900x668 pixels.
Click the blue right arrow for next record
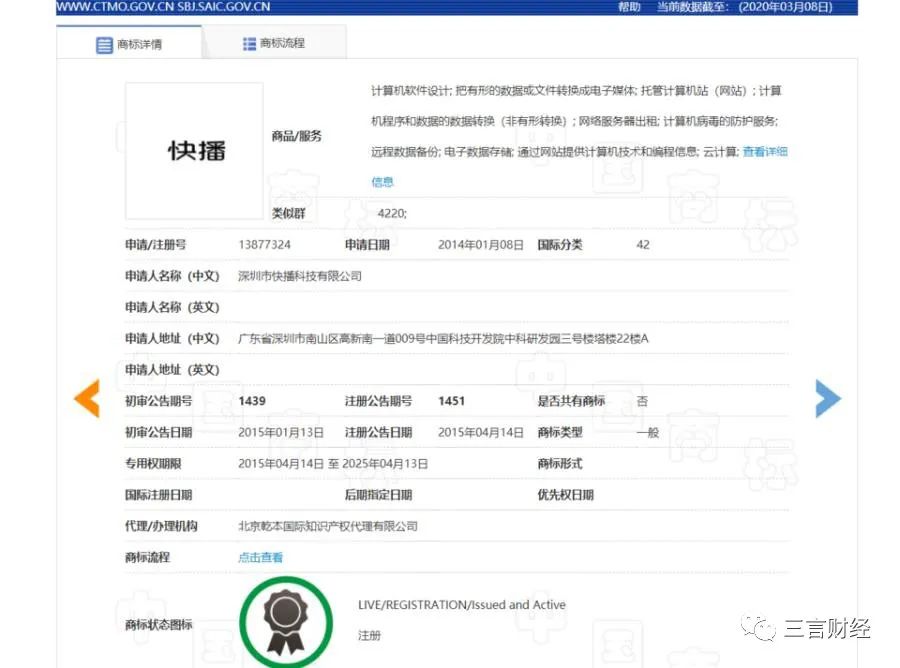(x=828, y=398)
